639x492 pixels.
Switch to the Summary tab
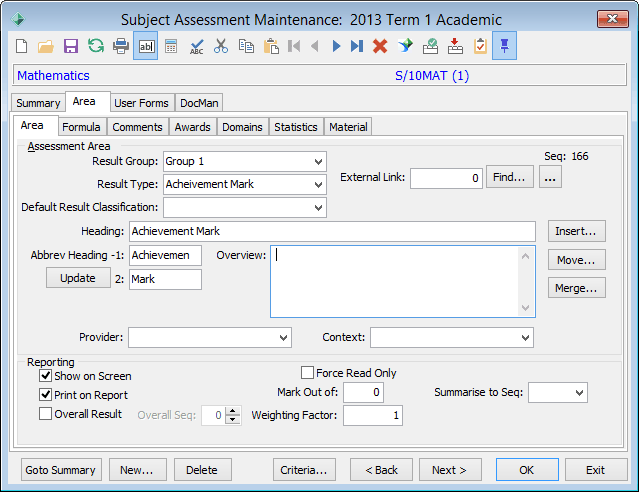pos(38,103)
